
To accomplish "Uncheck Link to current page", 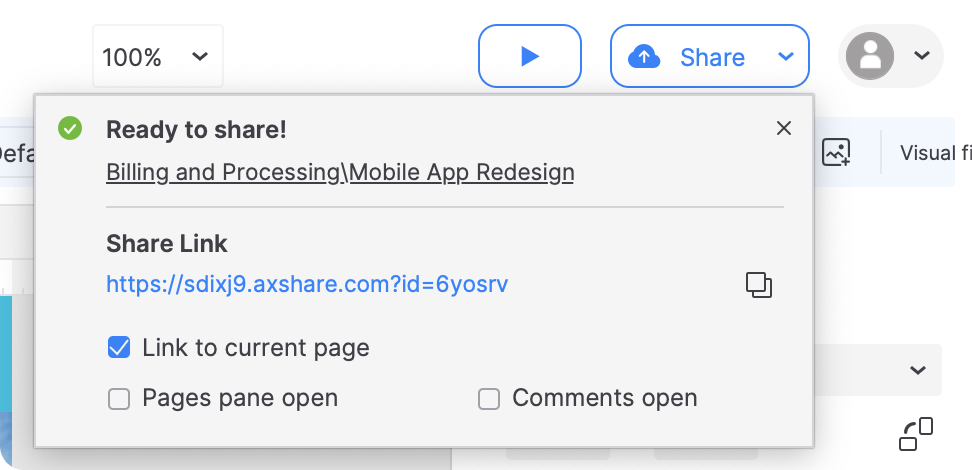I will click(119, 348).
